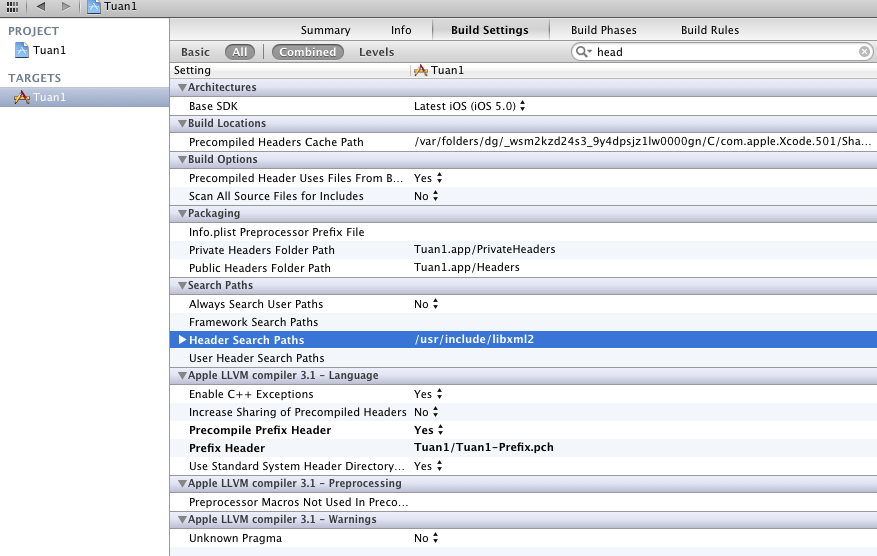Image resolution: width=877 pixels, height=556 pixels.
Task: Collapse Apple LLVM compiler 3.1 Preprocessing section
Action: point(182,484)
